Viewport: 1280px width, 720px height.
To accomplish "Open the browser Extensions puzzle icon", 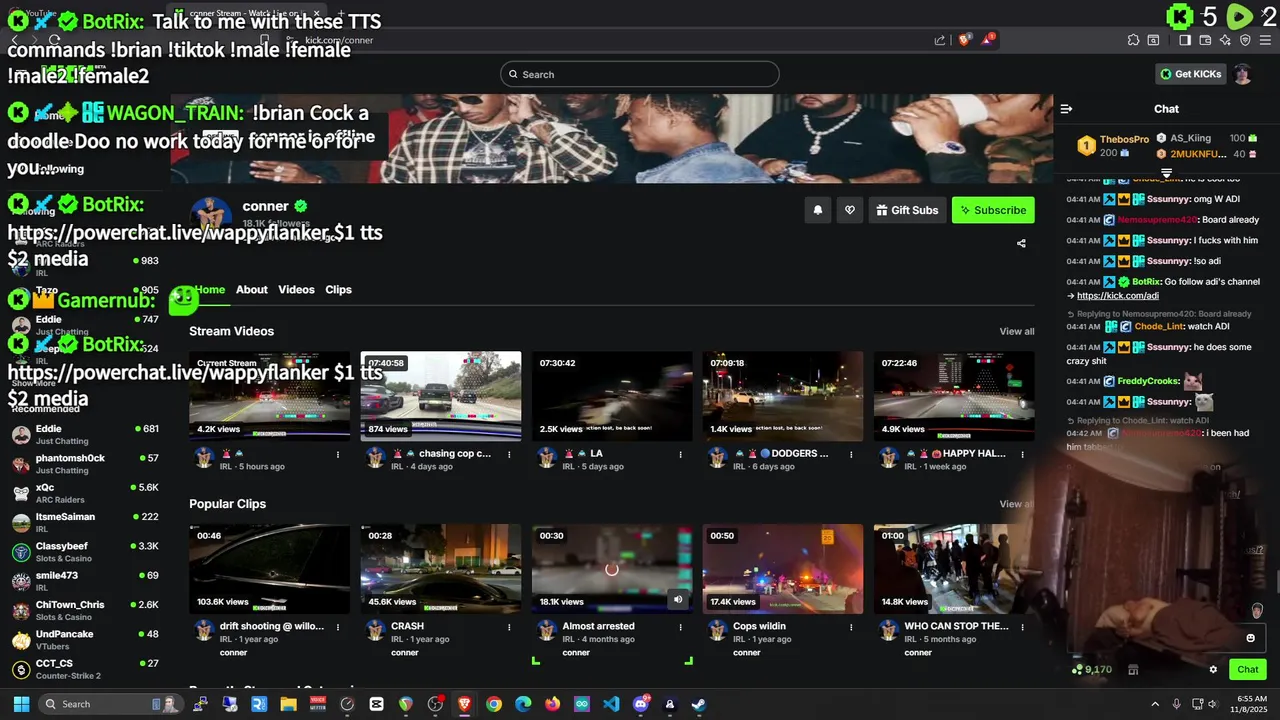I will pos(1133,40).
